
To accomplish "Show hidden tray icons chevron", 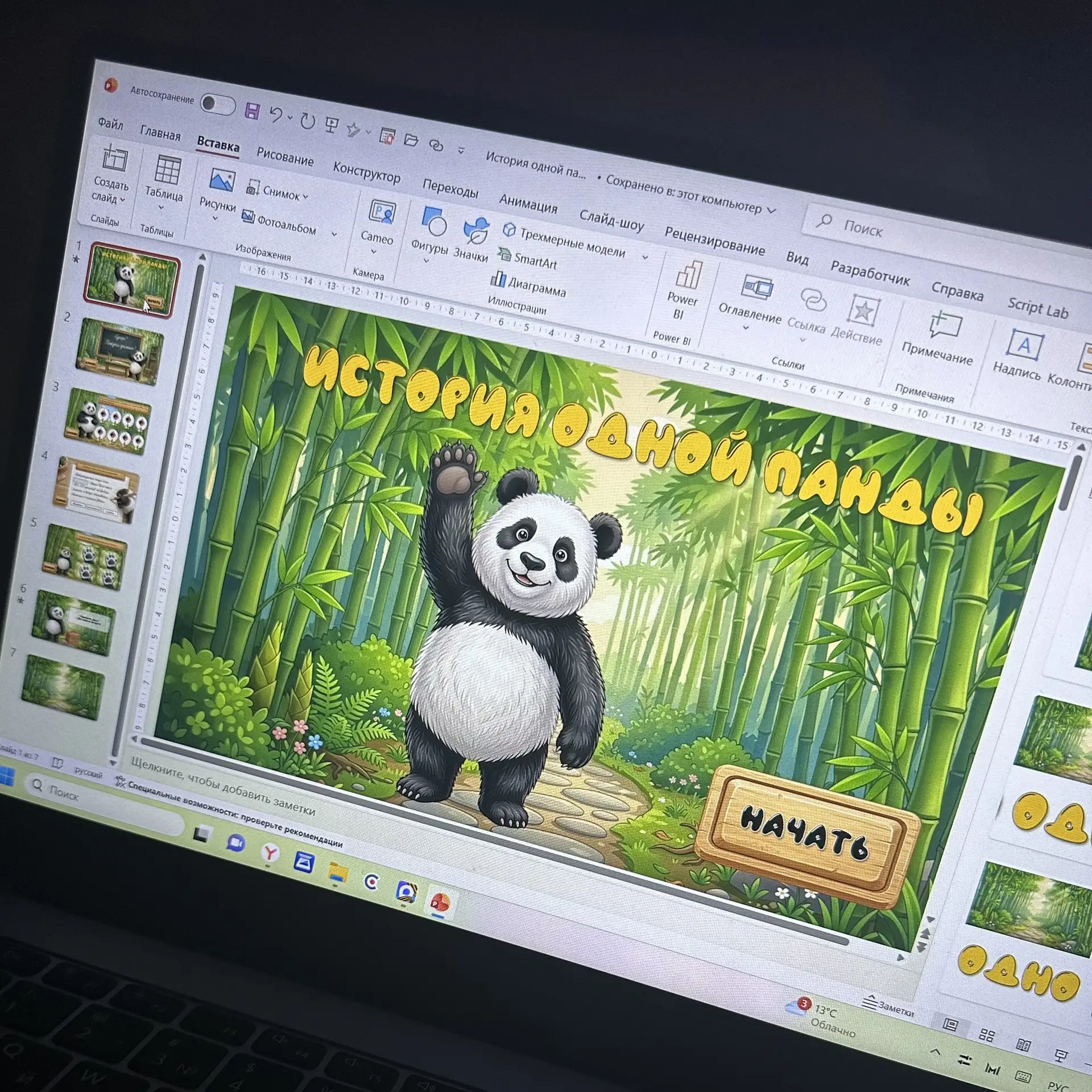I will pyautogui.click(x=936, y=1053).
